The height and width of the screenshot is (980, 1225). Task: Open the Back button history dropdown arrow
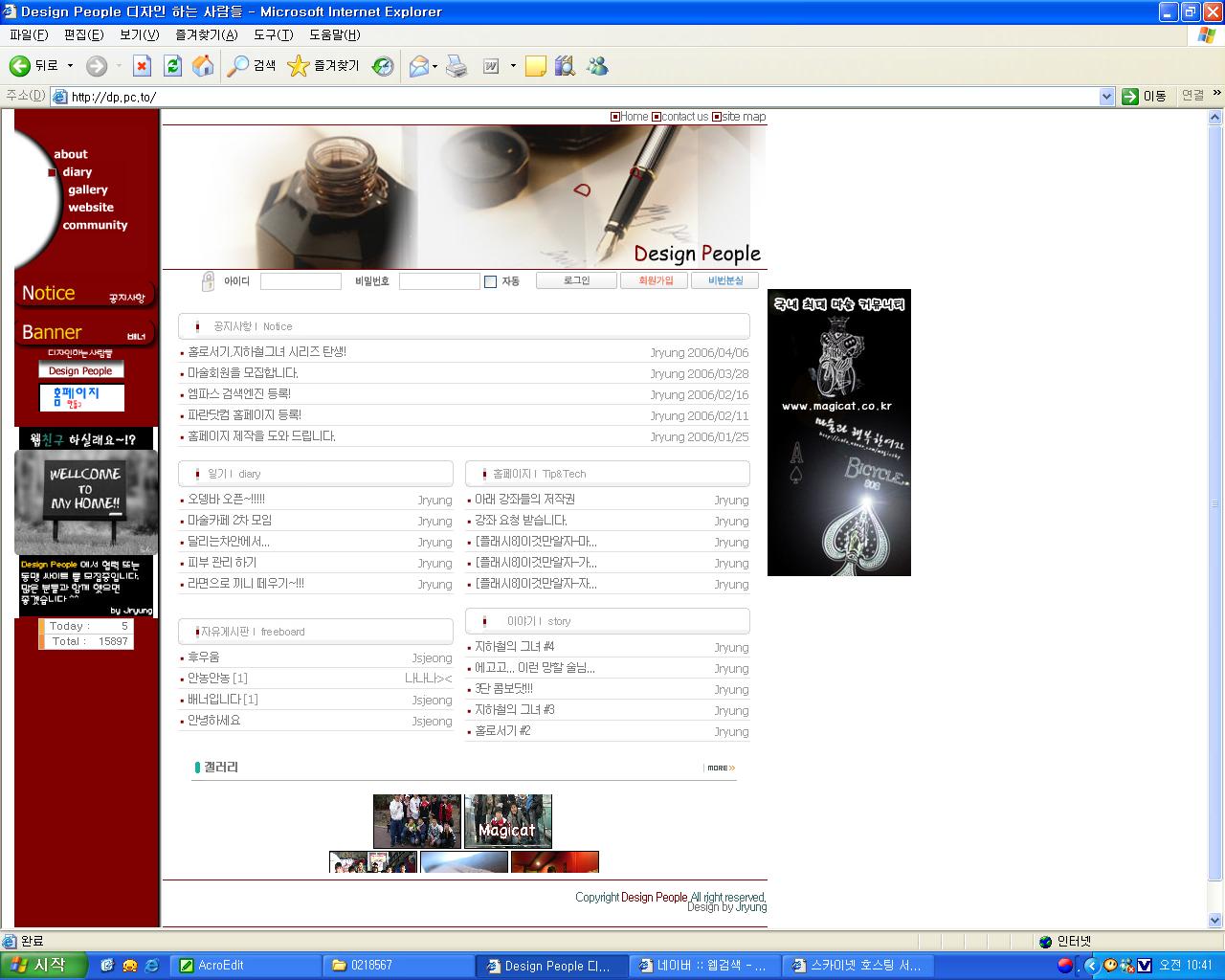tap(69, 66)
